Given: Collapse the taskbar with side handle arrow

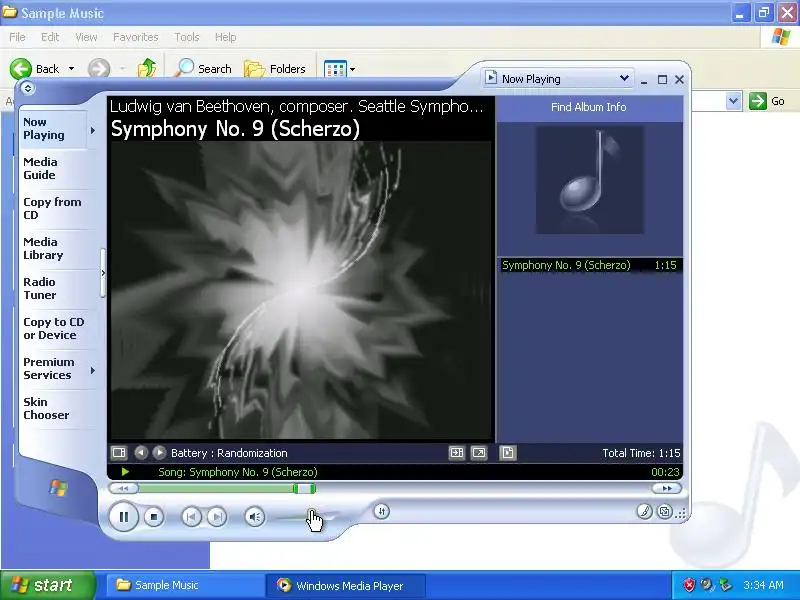Looking at the screenshot, I should click(x=103, y=273).
